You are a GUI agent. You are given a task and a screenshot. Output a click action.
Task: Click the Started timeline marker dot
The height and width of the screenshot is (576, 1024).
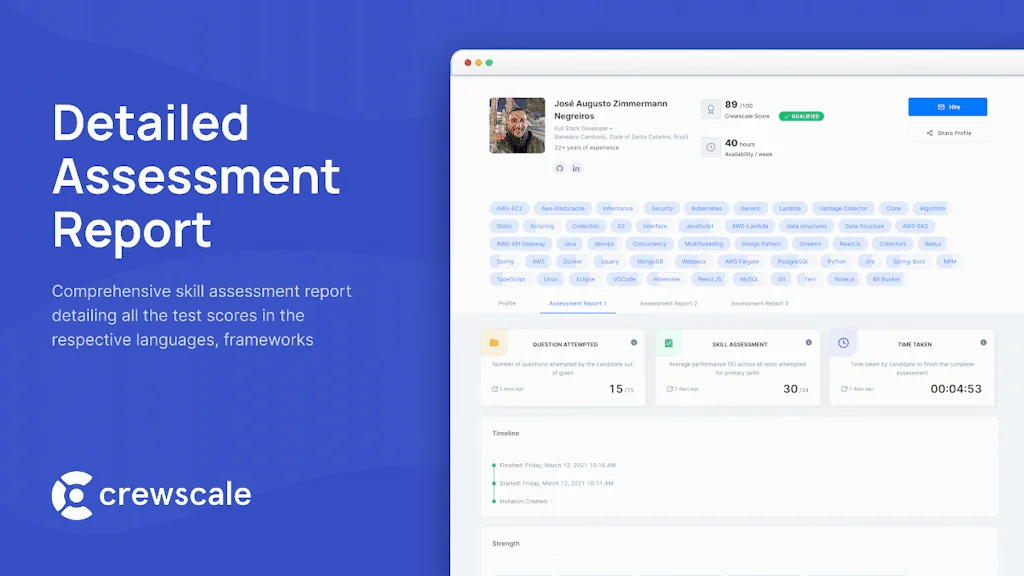pos(494,483)
